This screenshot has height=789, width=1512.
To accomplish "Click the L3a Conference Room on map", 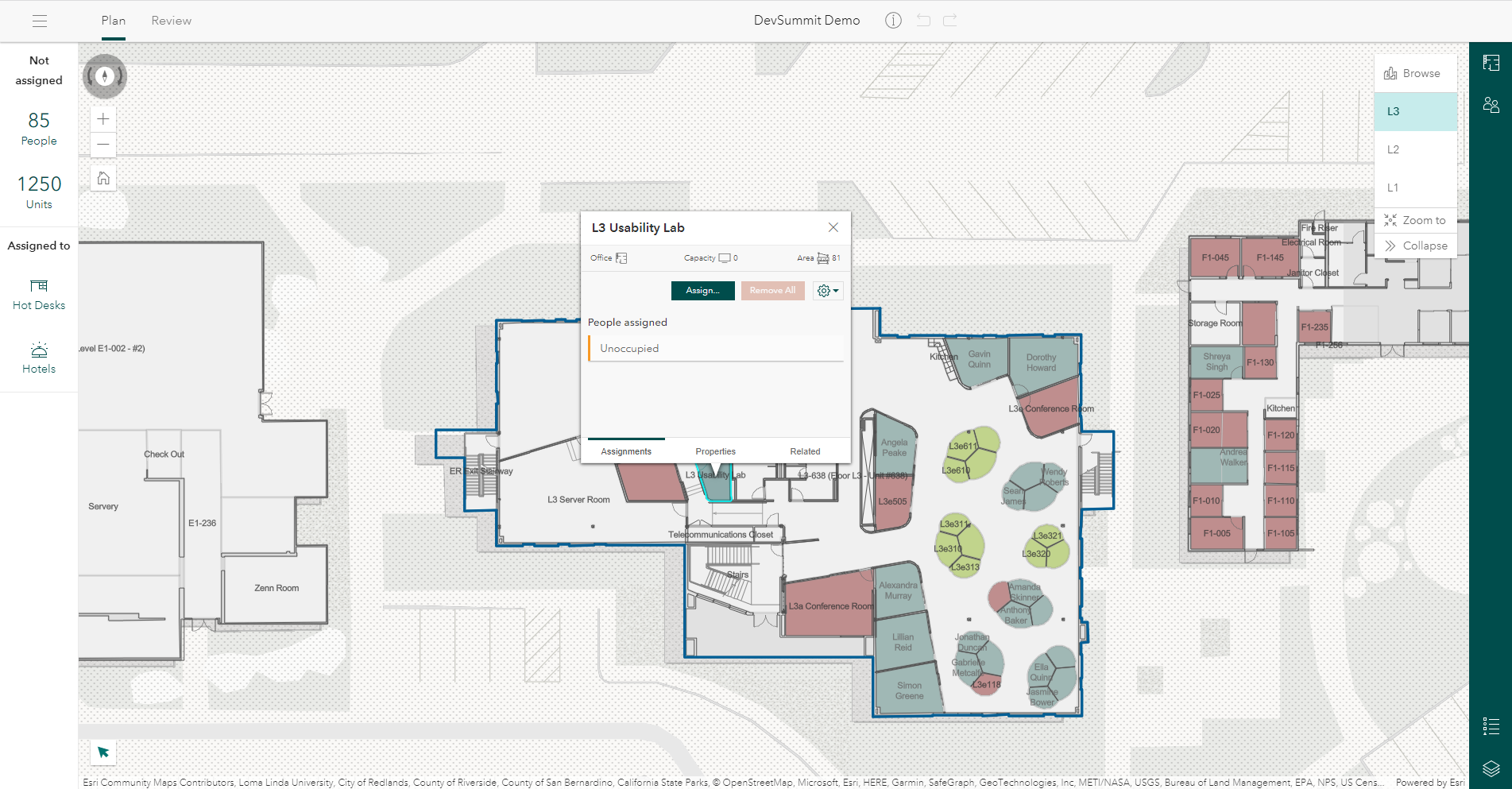I will click(x=829, y=606).
